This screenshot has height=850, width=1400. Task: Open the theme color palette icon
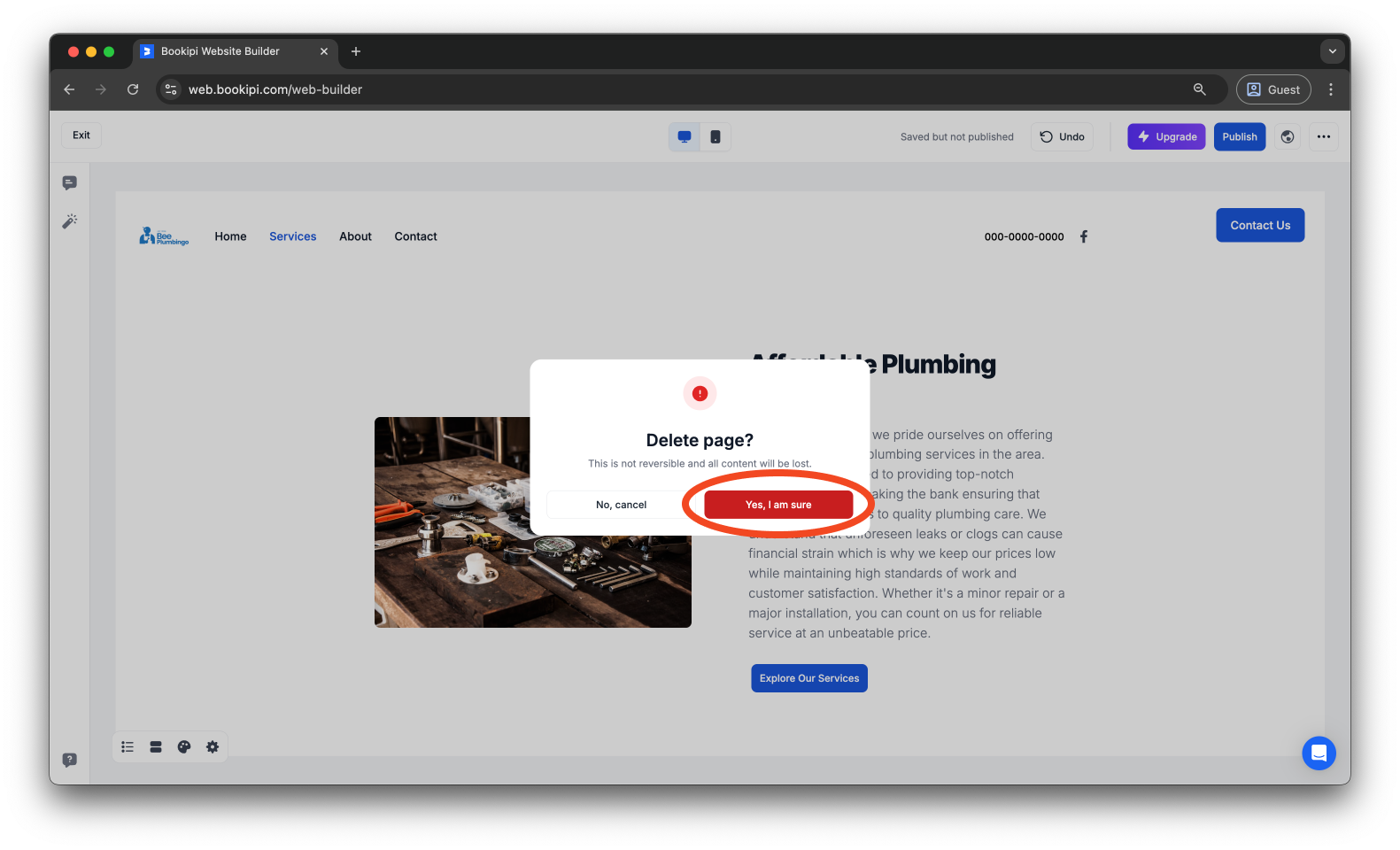[x=184, y=747]
